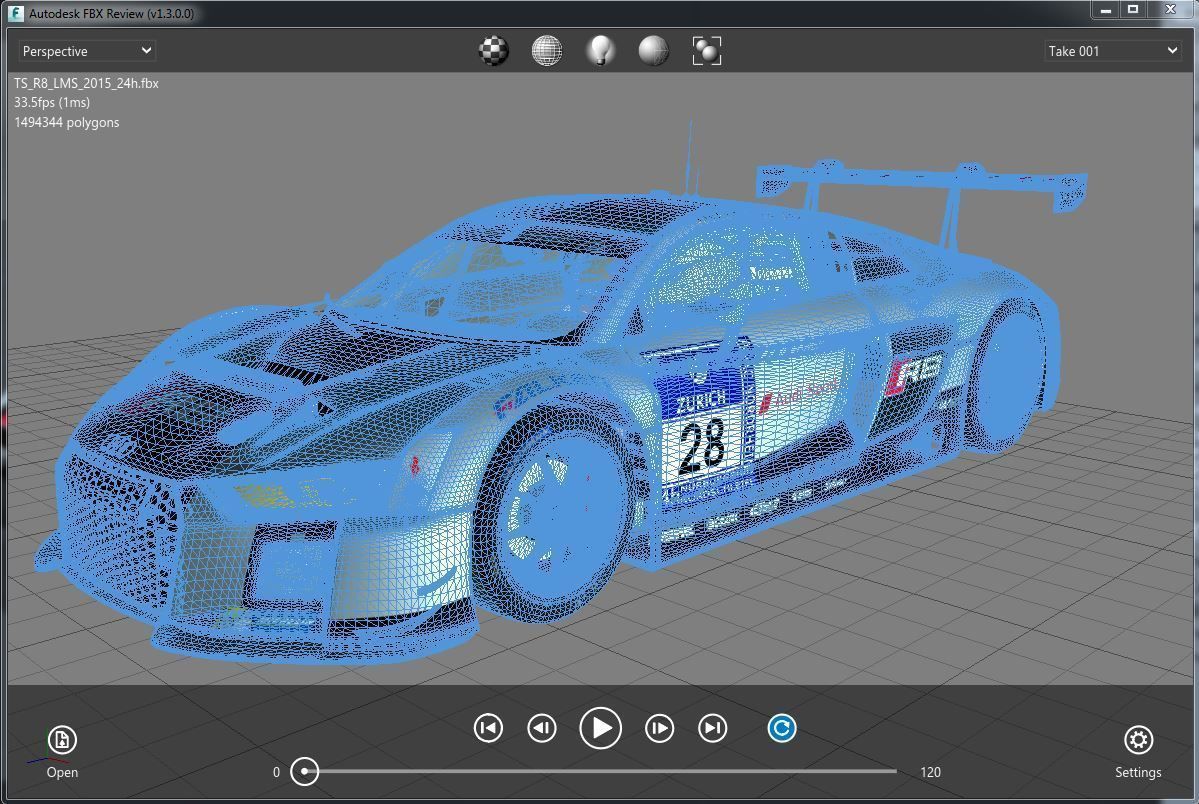Open the Settings gear
1199x804 pixels.
[1138, 751]
